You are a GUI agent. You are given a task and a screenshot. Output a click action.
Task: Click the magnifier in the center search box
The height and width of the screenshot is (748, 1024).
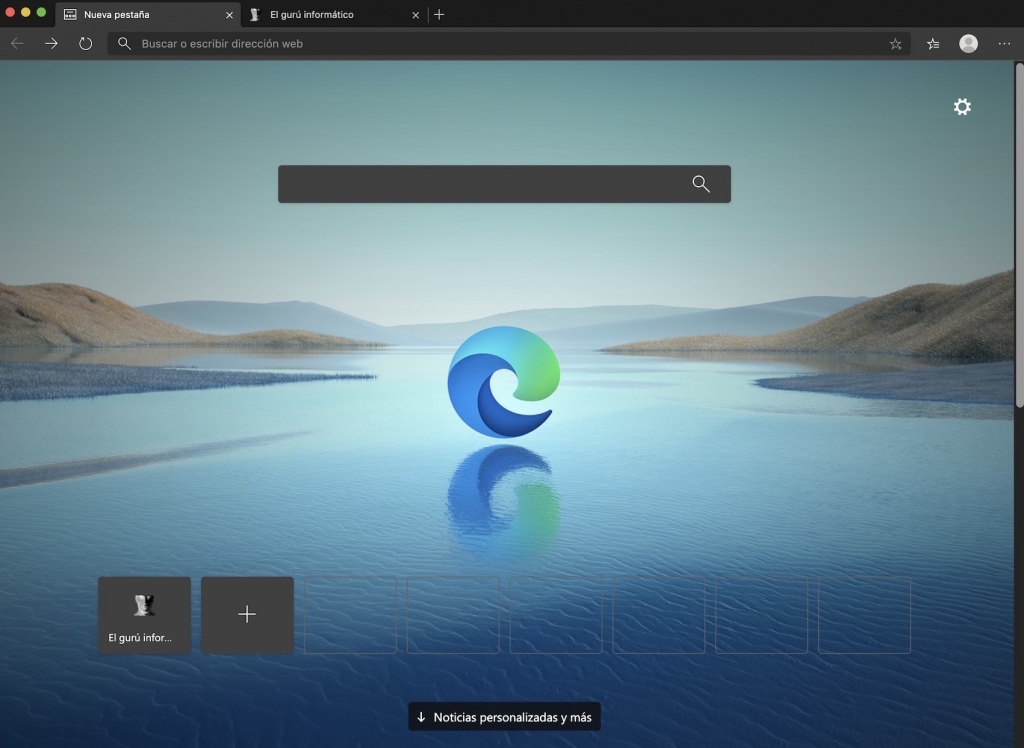coord(701,184)
